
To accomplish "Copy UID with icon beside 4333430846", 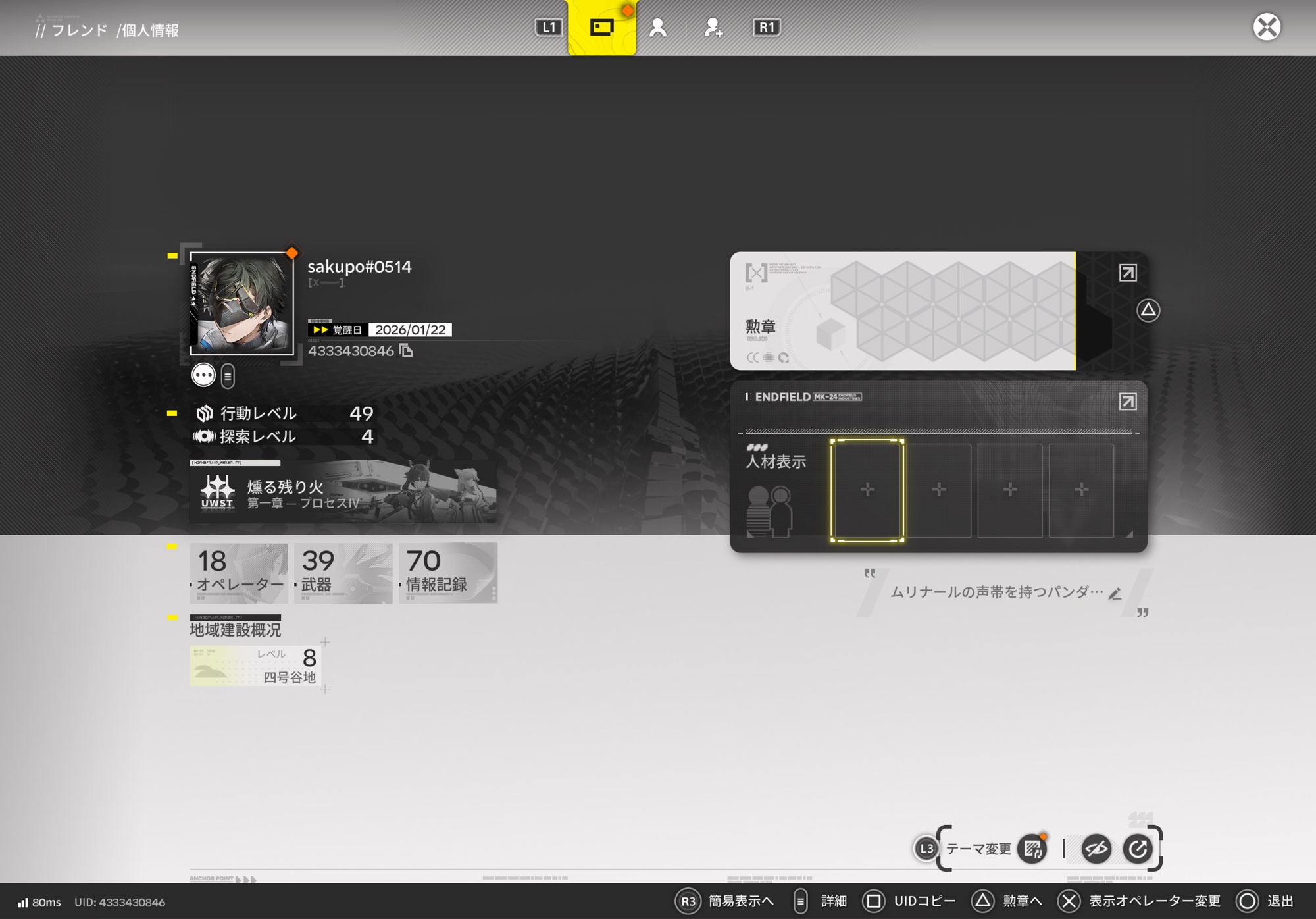I will 406,351.
